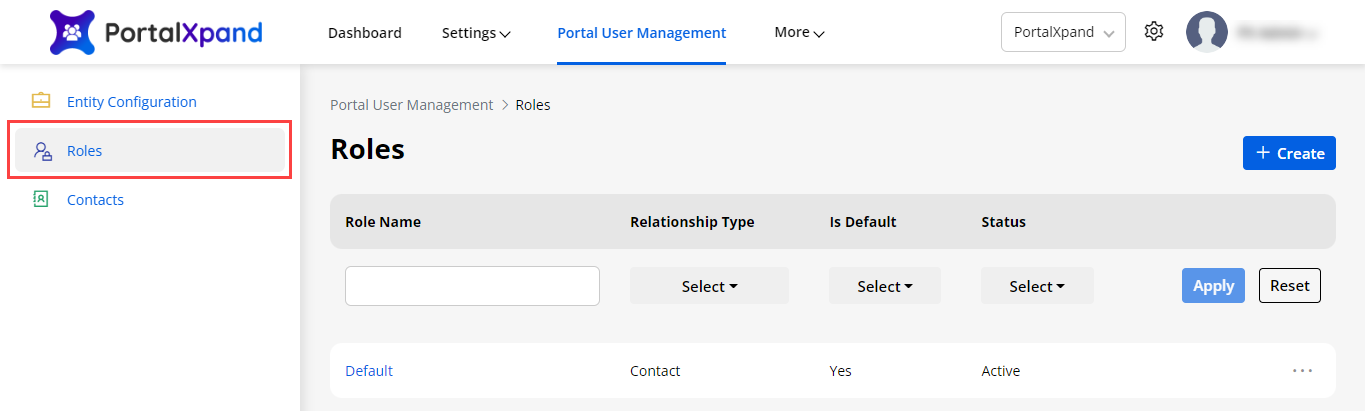This screenshot has width=1365, height=411.
Task: Expand the Settings menu
Action: click(476, 33)
